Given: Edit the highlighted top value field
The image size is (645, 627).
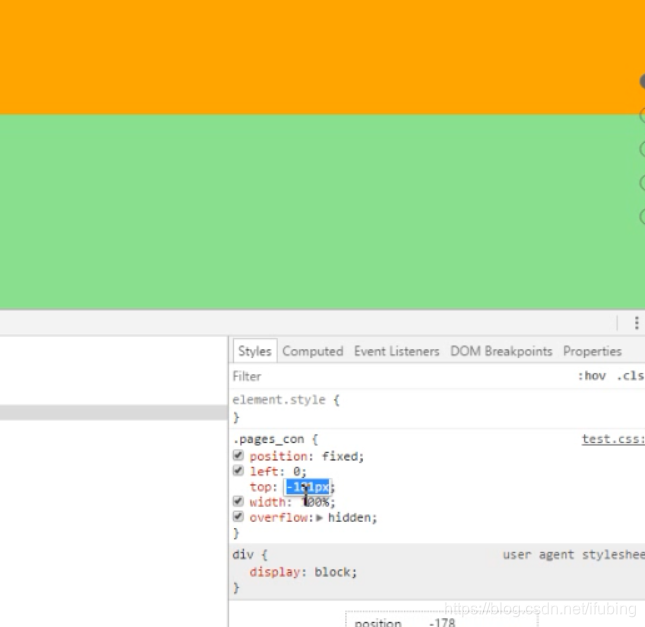Looking at the screenshot, I should [308, 487].
